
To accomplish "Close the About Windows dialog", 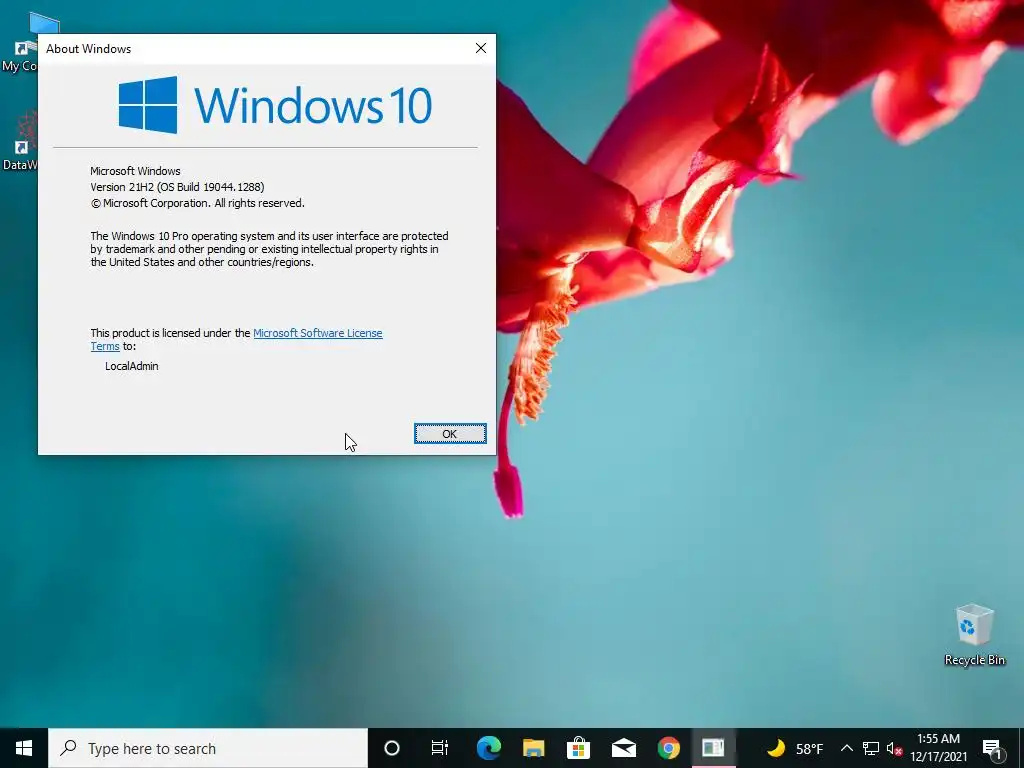I will [x=481, y=48].
